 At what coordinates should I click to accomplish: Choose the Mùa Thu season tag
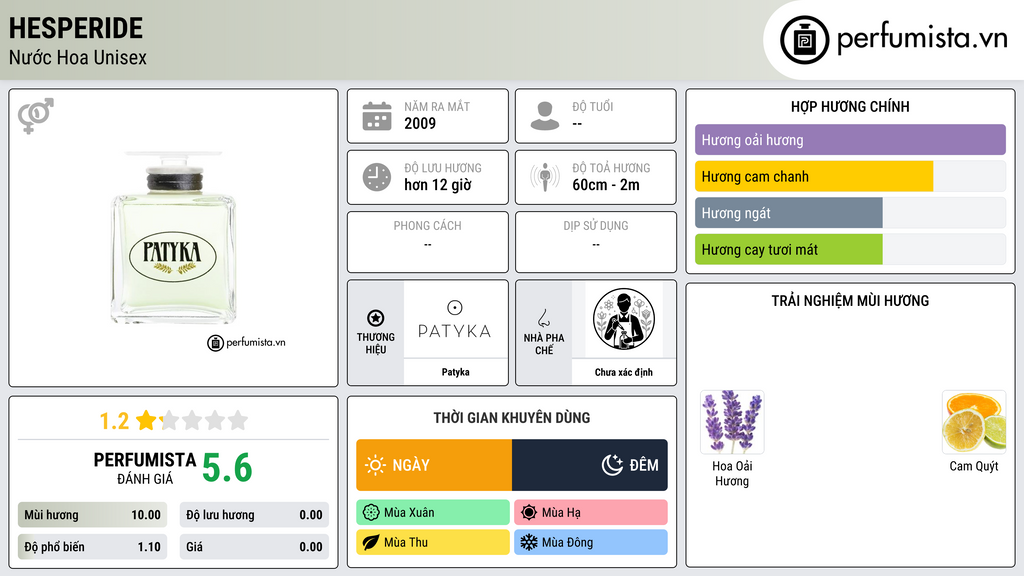pos(433,543)
